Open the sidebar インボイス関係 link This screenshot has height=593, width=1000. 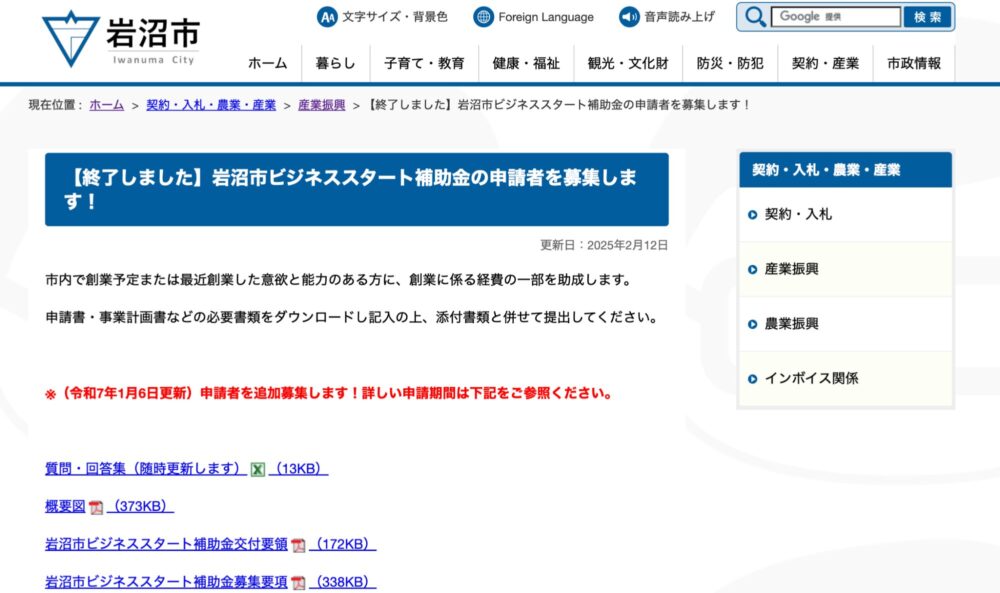pyautogui.click(x=811, y=379)
